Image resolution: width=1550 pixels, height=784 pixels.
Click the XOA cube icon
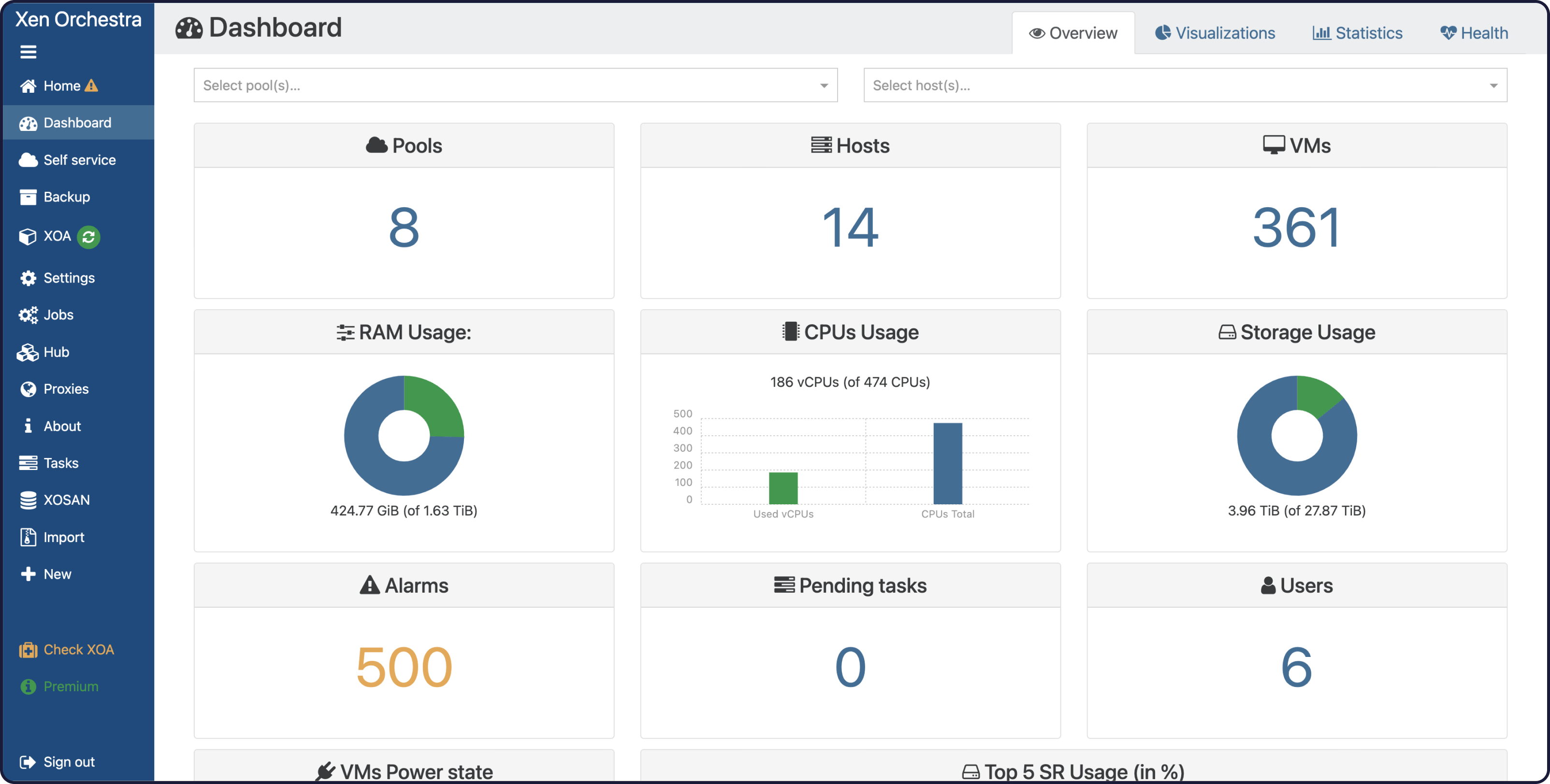click(28, 236)
